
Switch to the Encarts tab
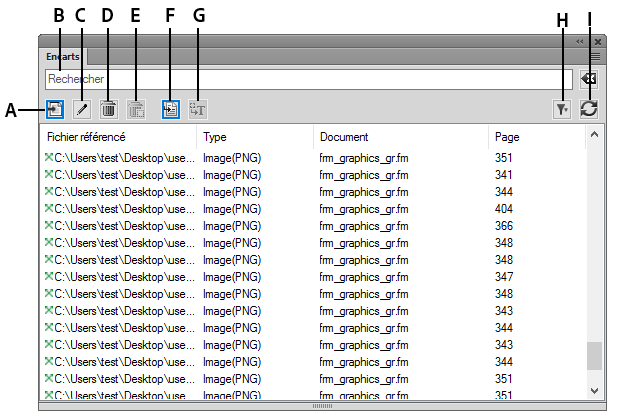62,57
